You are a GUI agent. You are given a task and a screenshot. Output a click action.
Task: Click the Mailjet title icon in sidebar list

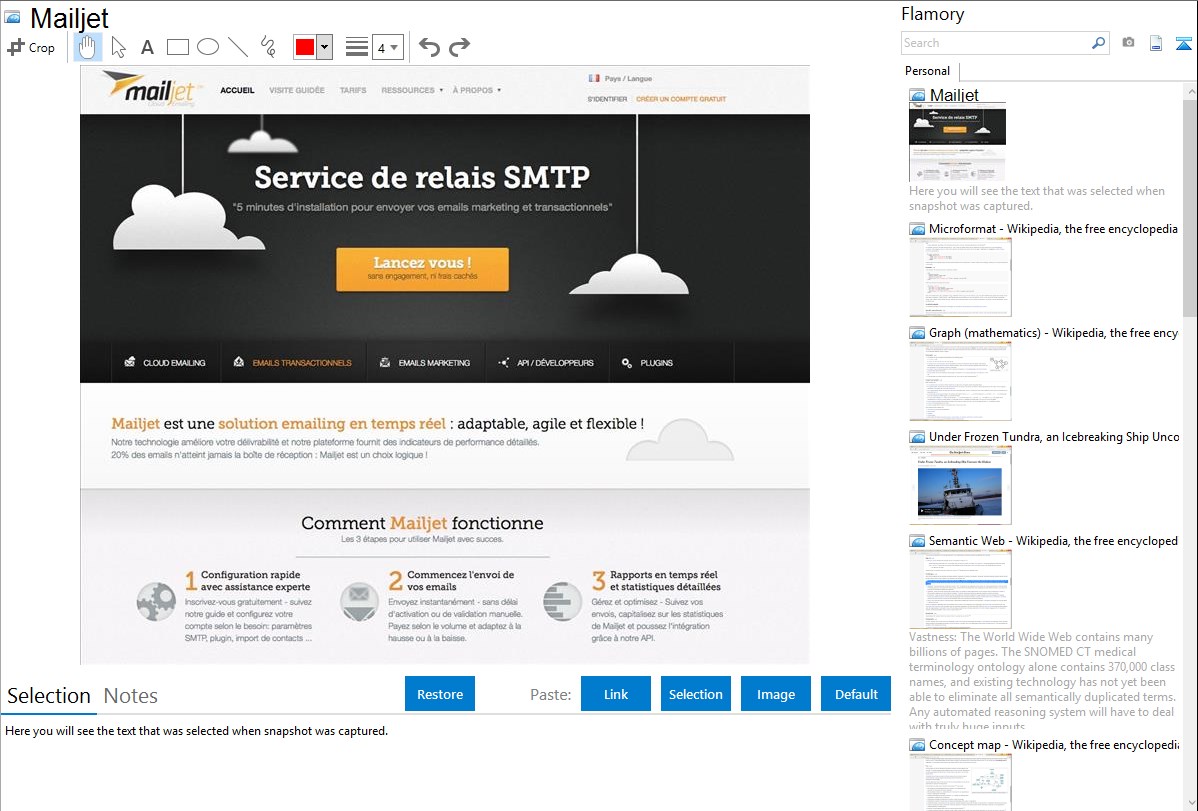point(918,96)
